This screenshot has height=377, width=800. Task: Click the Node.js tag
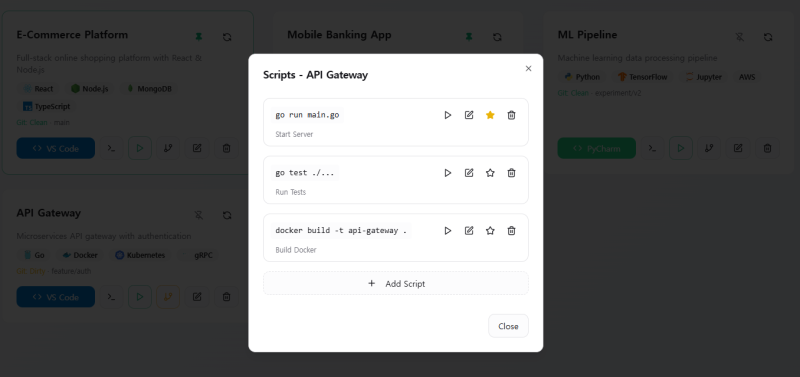pyautogui.click(x=89, y=89)
